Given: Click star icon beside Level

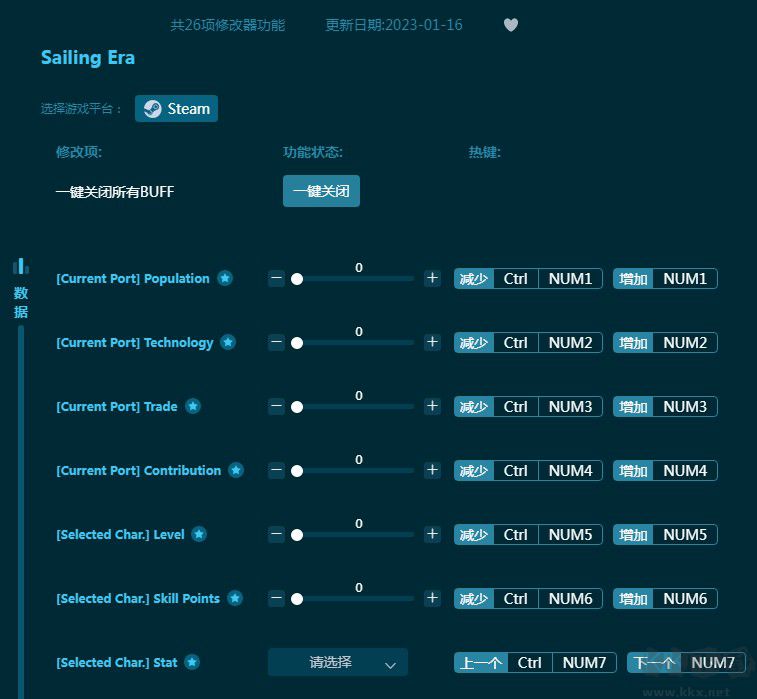Looking at the screenshot, I should (199, 534).
